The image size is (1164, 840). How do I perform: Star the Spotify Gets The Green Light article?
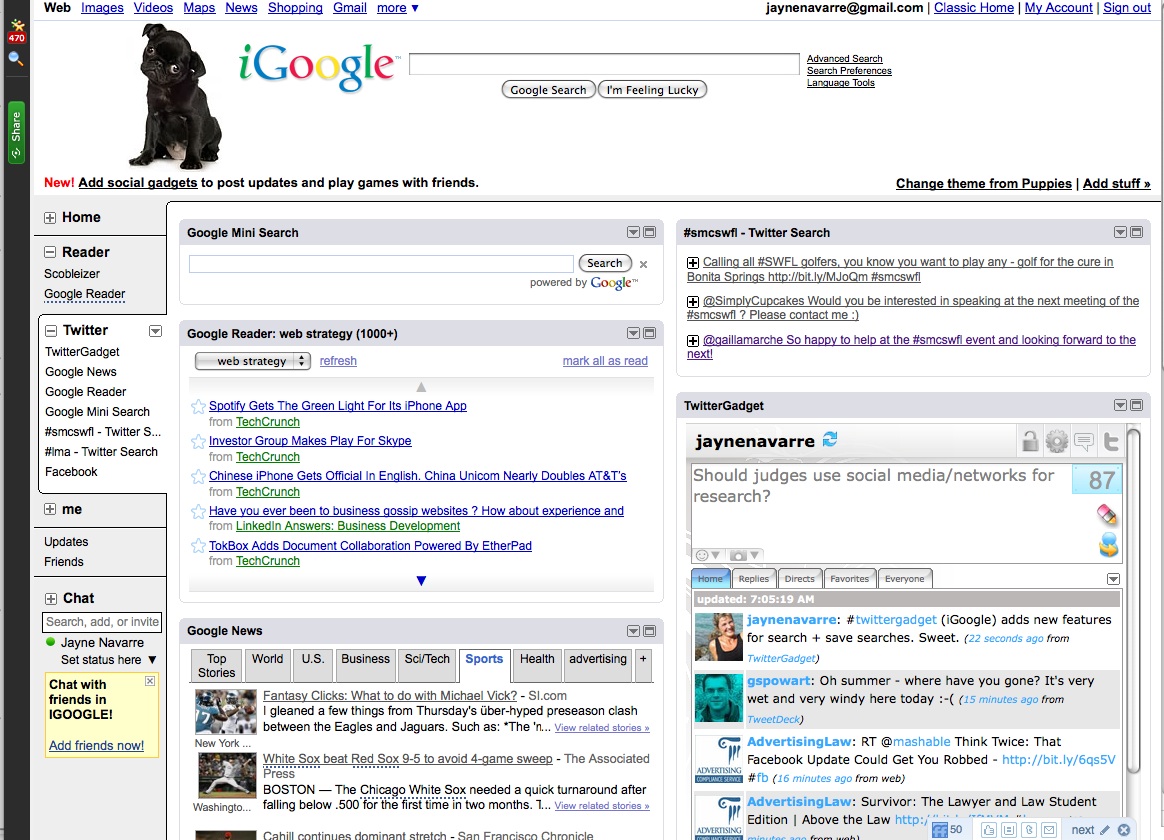pos(198,407)
